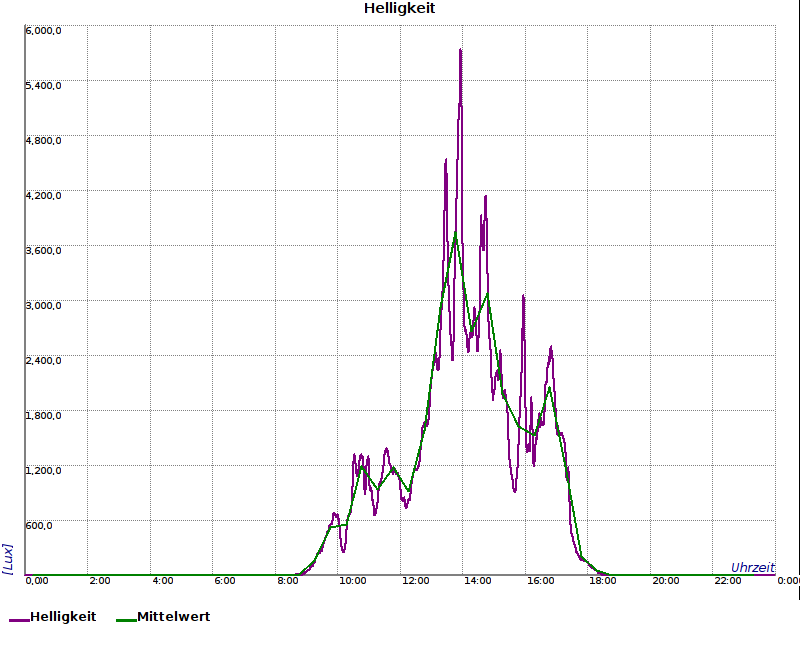Click the [Lux] y-axis unit label
This screenshot has width=800, height=650.
[x=8, y=559]
